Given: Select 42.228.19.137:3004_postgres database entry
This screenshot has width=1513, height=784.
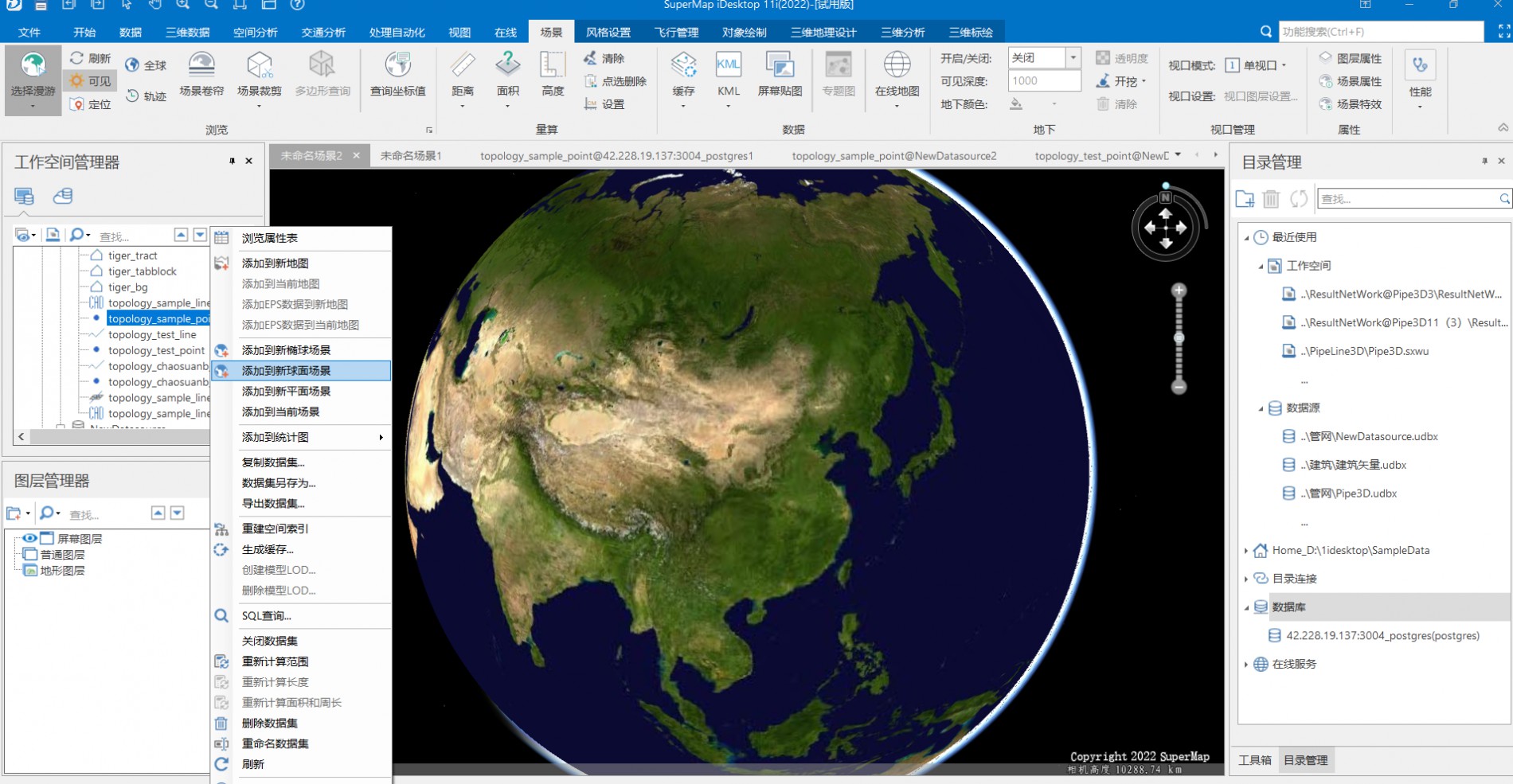Looking at the screenshot, I should point(1382,635).
